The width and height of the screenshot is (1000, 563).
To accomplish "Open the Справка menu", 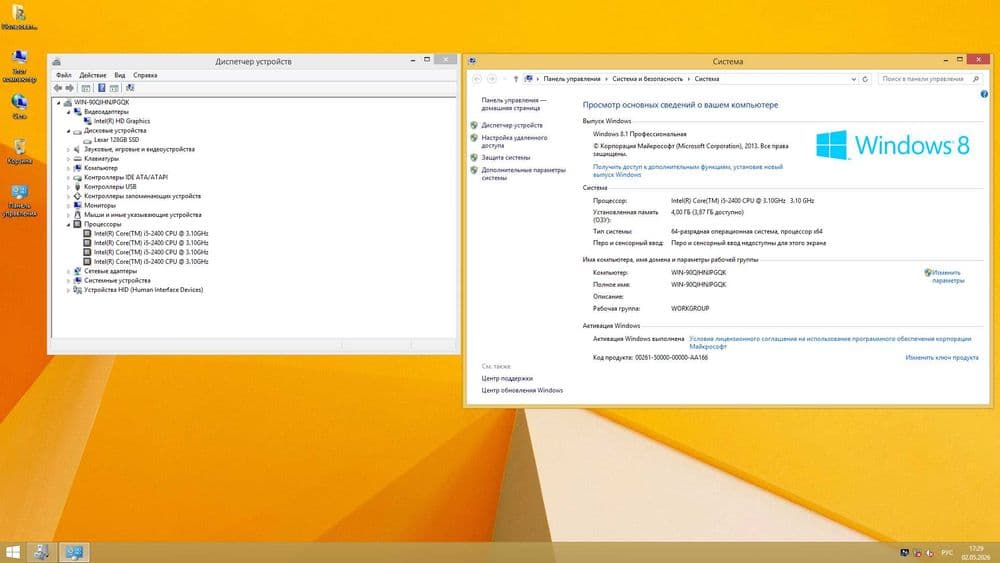I will (x=145, y=75).
